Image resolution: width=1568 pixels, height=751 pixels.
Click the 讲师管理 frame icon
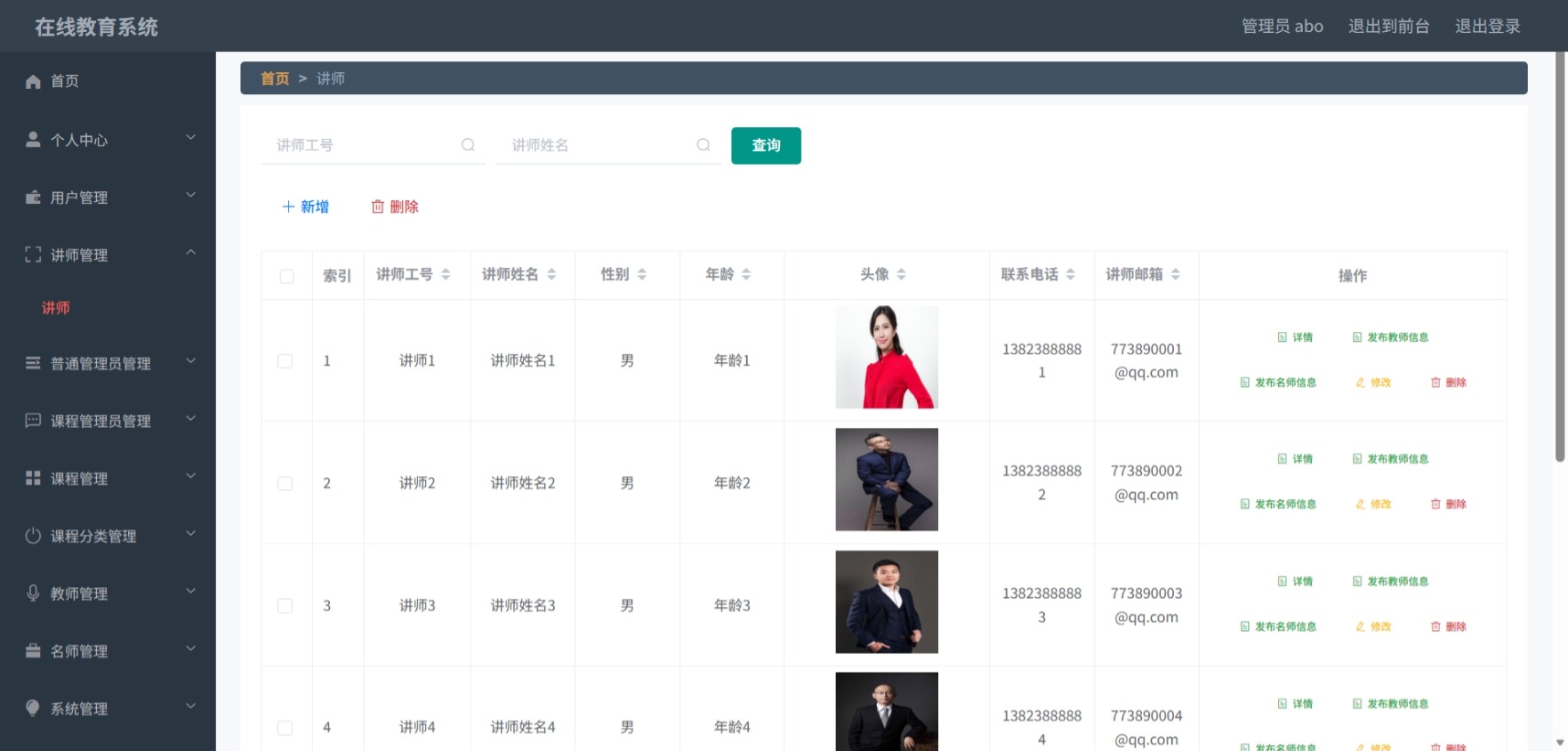[x=33, y=254]
